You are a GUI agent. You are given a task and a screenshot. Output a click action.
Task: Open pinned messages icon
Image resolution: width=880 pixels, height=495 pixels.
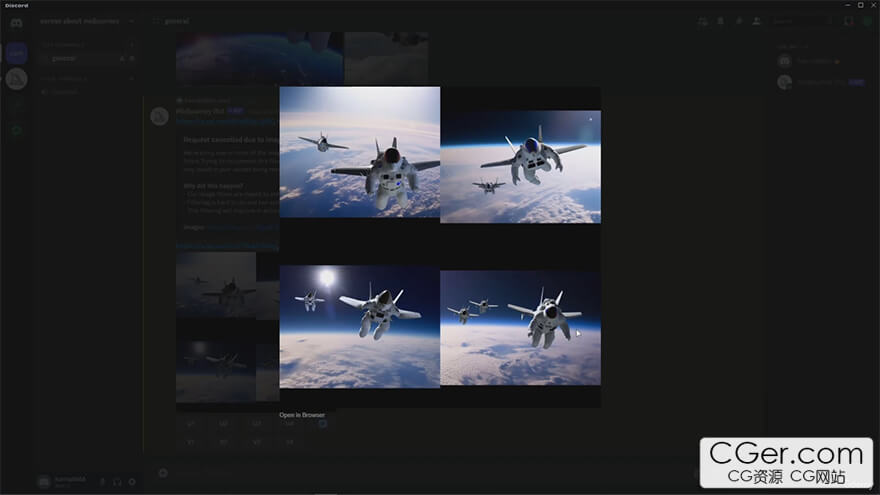click(x=738, y=21)
